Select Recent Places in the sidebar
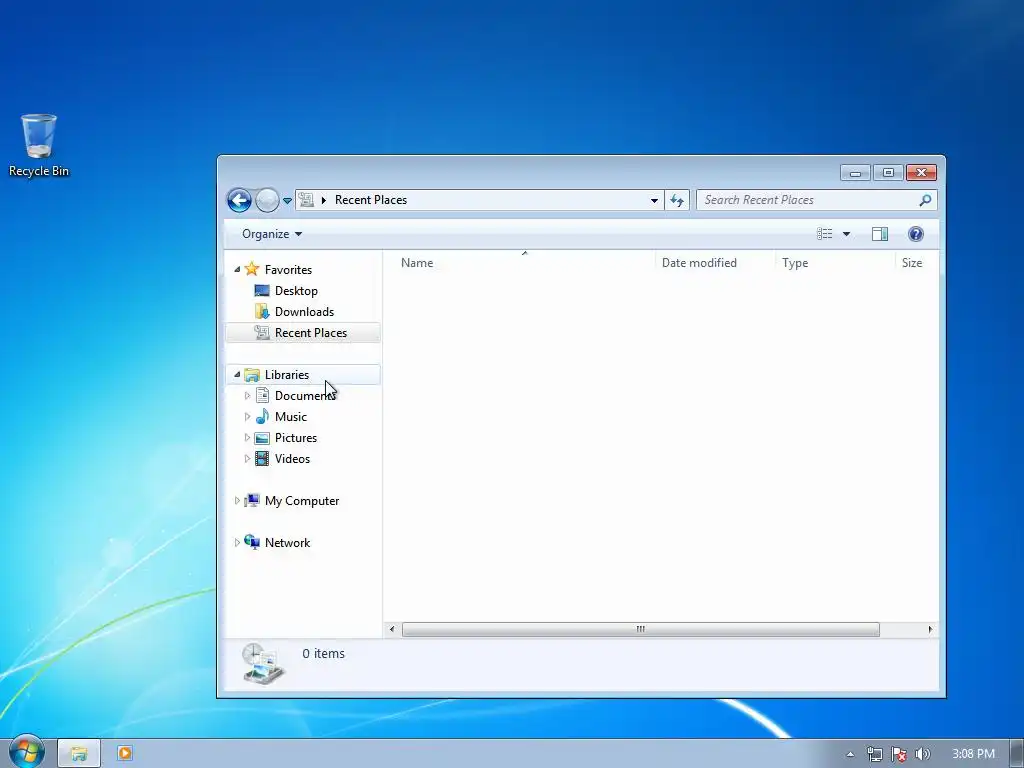Image resolution: width=1024 pixels, height=768 pixels. (303, 332)
